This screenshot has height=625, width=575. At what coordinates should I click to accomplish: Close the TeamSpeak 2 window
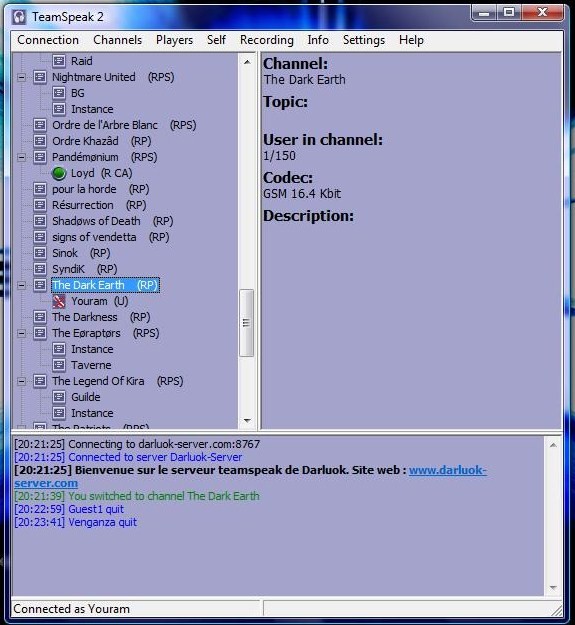(542, 13)
